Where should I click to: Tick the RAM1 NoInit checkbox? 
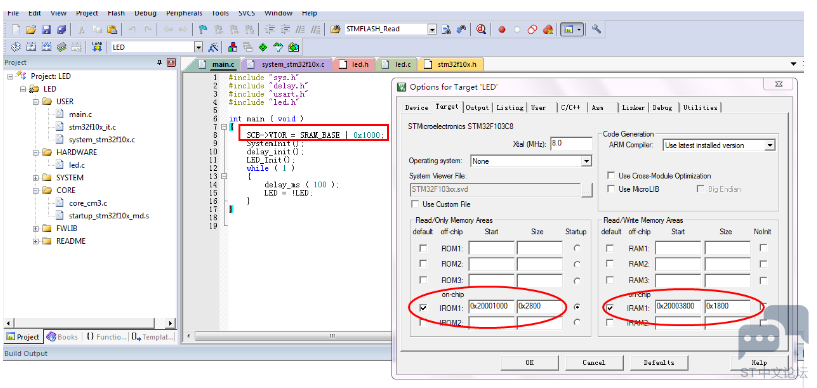(x=763, y=248)
